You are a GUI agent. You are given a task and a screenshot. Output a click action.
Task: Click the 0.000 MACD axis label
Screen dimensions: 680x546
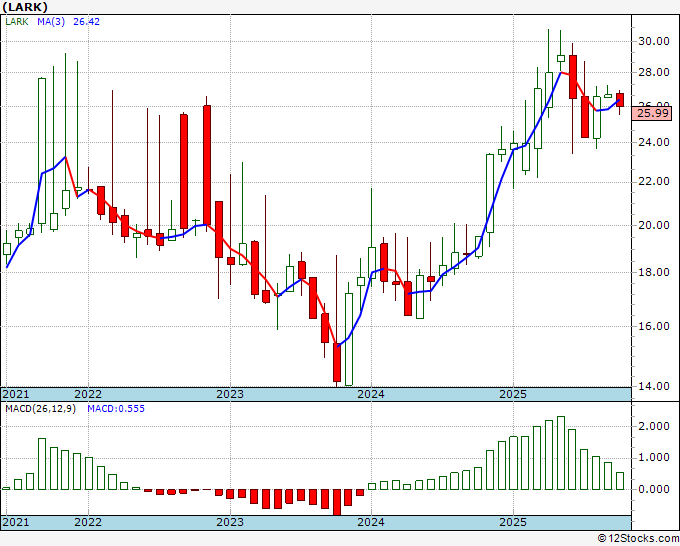654,489
